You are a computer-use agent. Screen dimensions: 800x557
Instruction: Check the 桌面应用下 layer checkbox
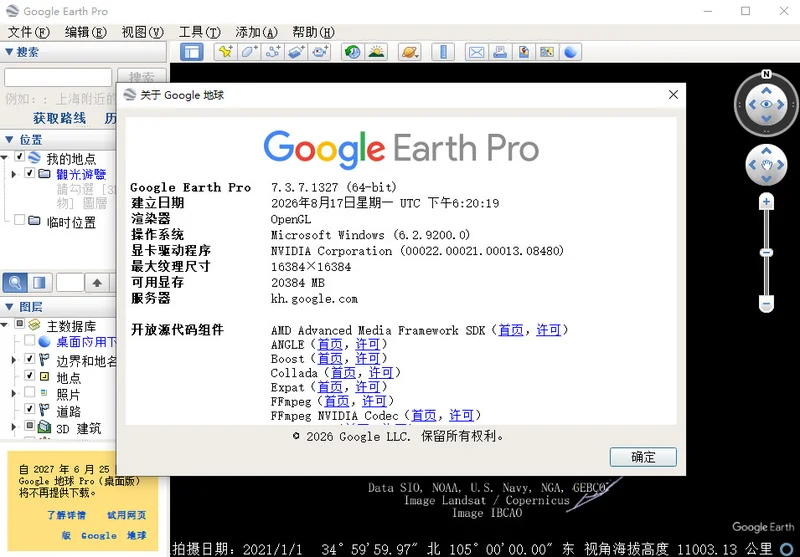(x=30, y=340)
